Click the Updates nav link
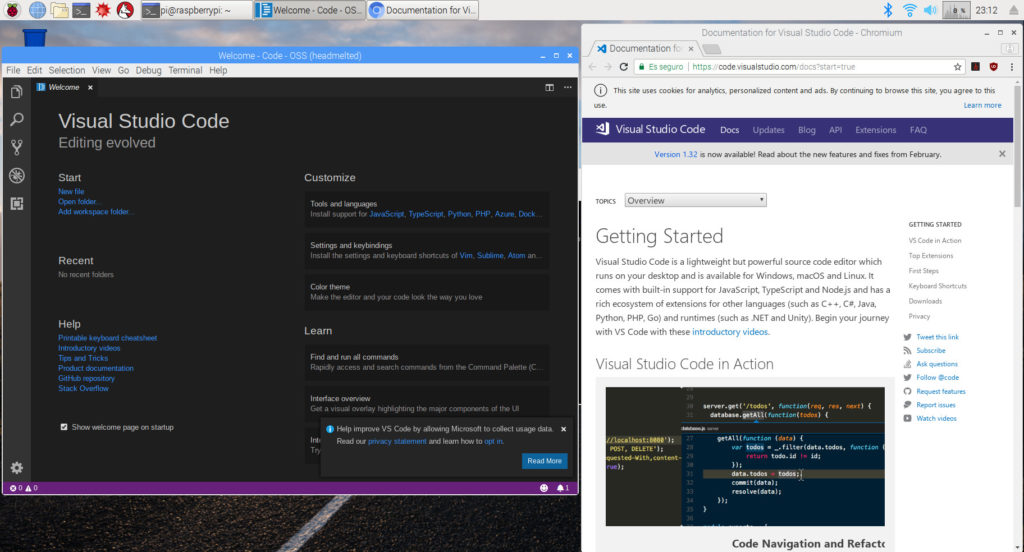Viewport: 1024px width, 552px height. [769, 130]
